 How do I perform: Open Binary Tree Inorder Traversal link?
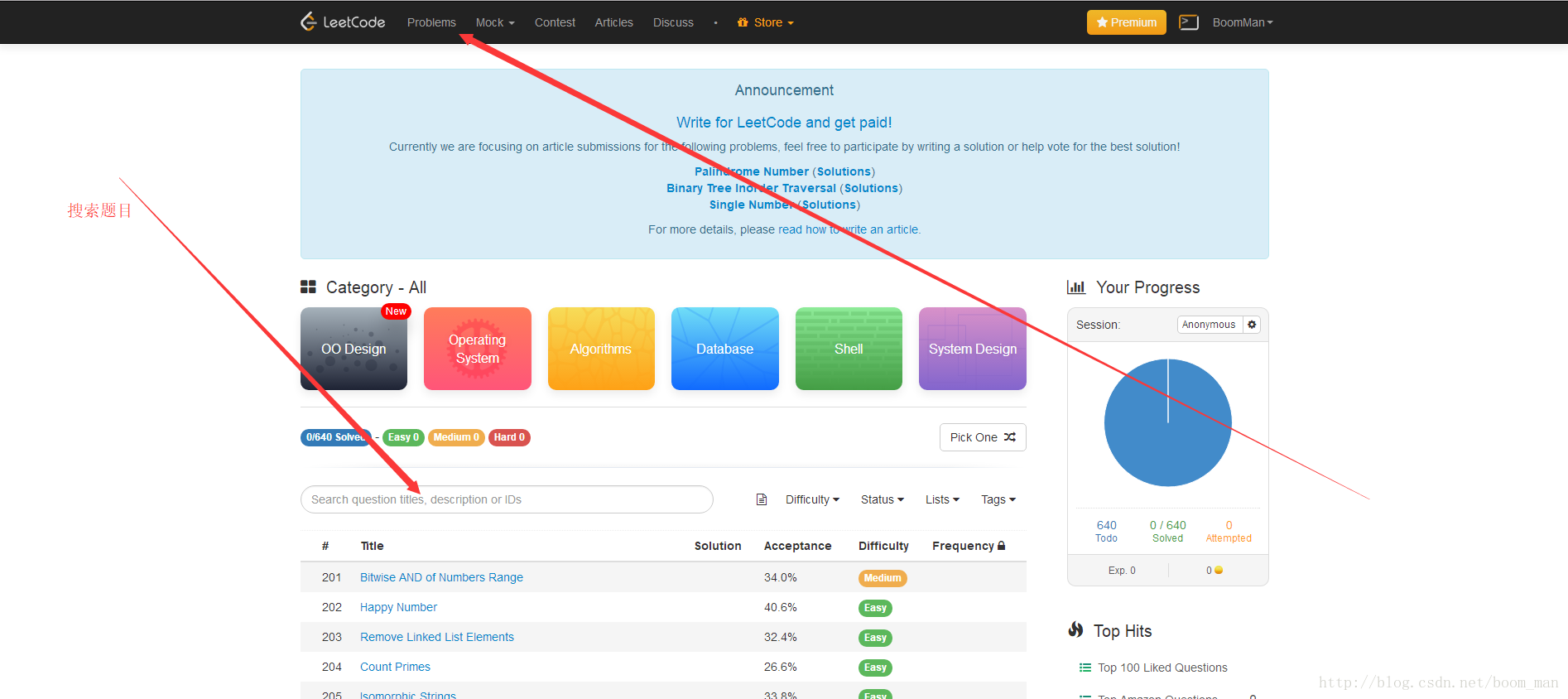pyautogui.click(x=752, y=188)
